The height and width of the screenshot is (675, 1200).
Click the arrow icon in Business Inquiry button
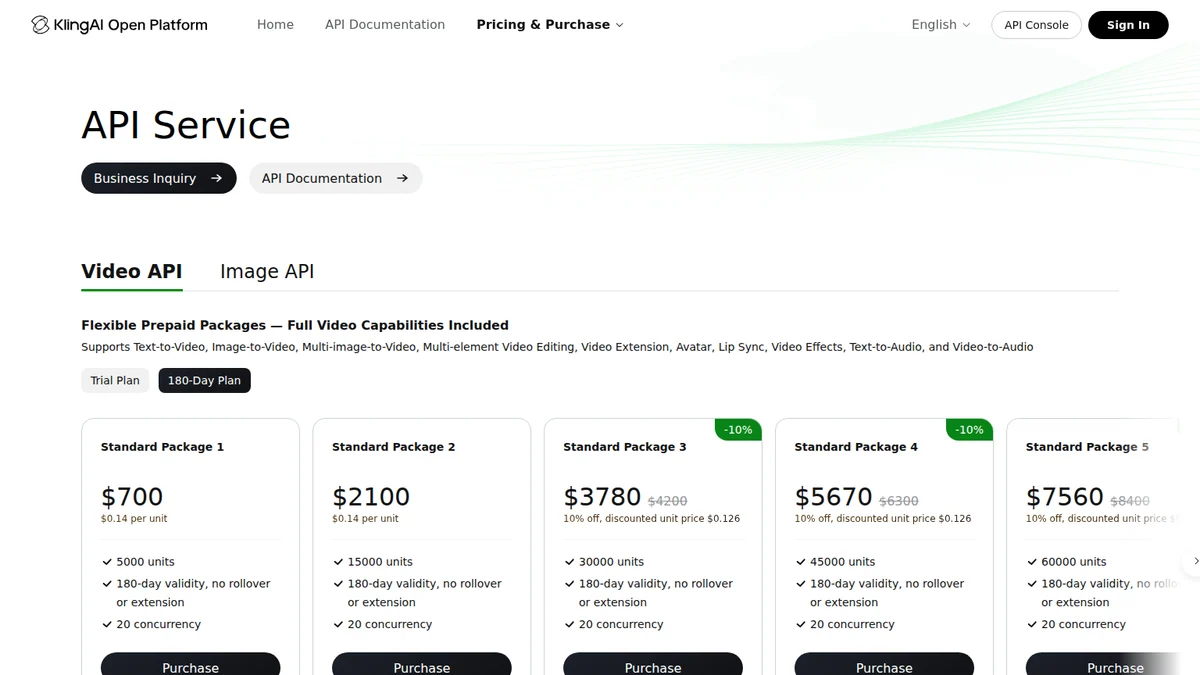[216, 178]
